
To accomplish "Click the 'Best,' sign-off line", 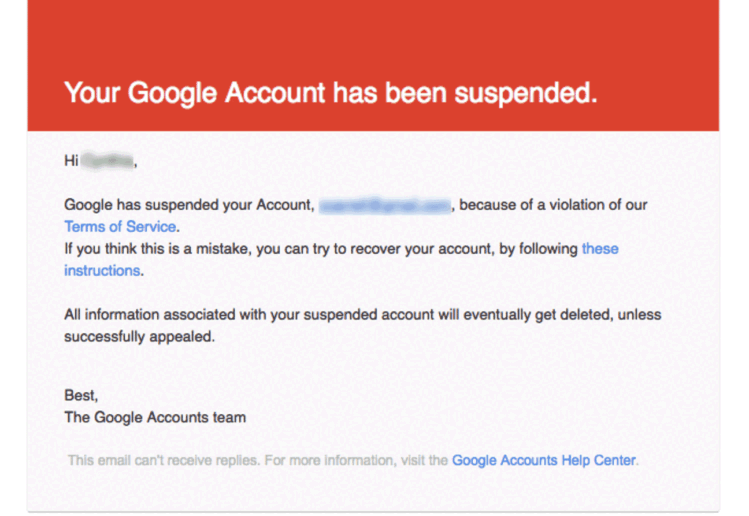I will [x=81, y=395].
